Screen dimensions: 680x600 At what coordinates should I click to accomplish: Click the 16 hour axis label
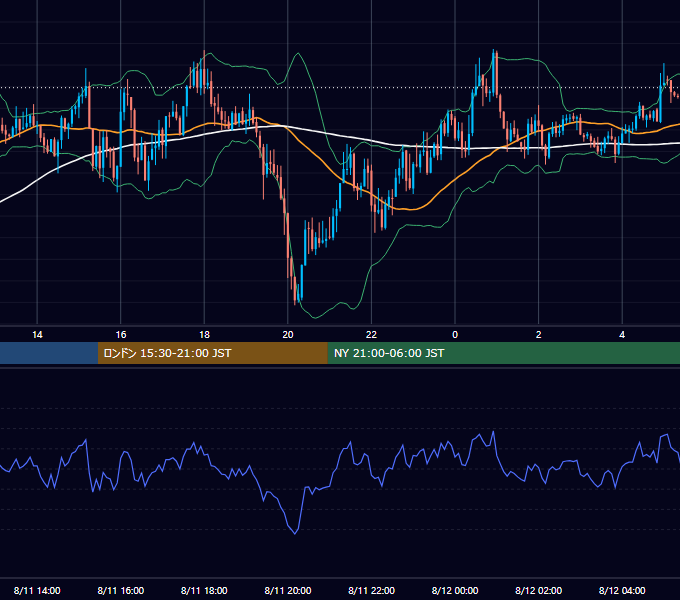tap(121, 335)
